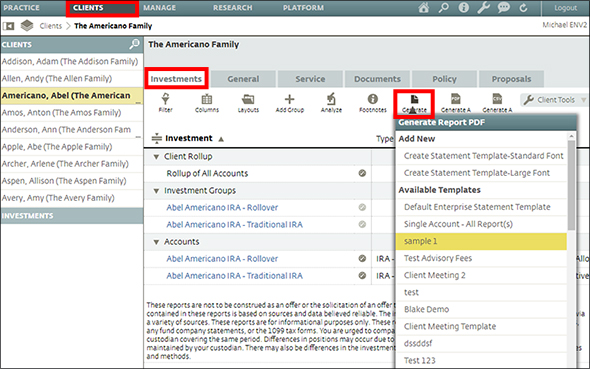This screenshot has width=590, height=369.
Task: Click status circle for Rollover investment group
Action: click(x=362, y=207)
